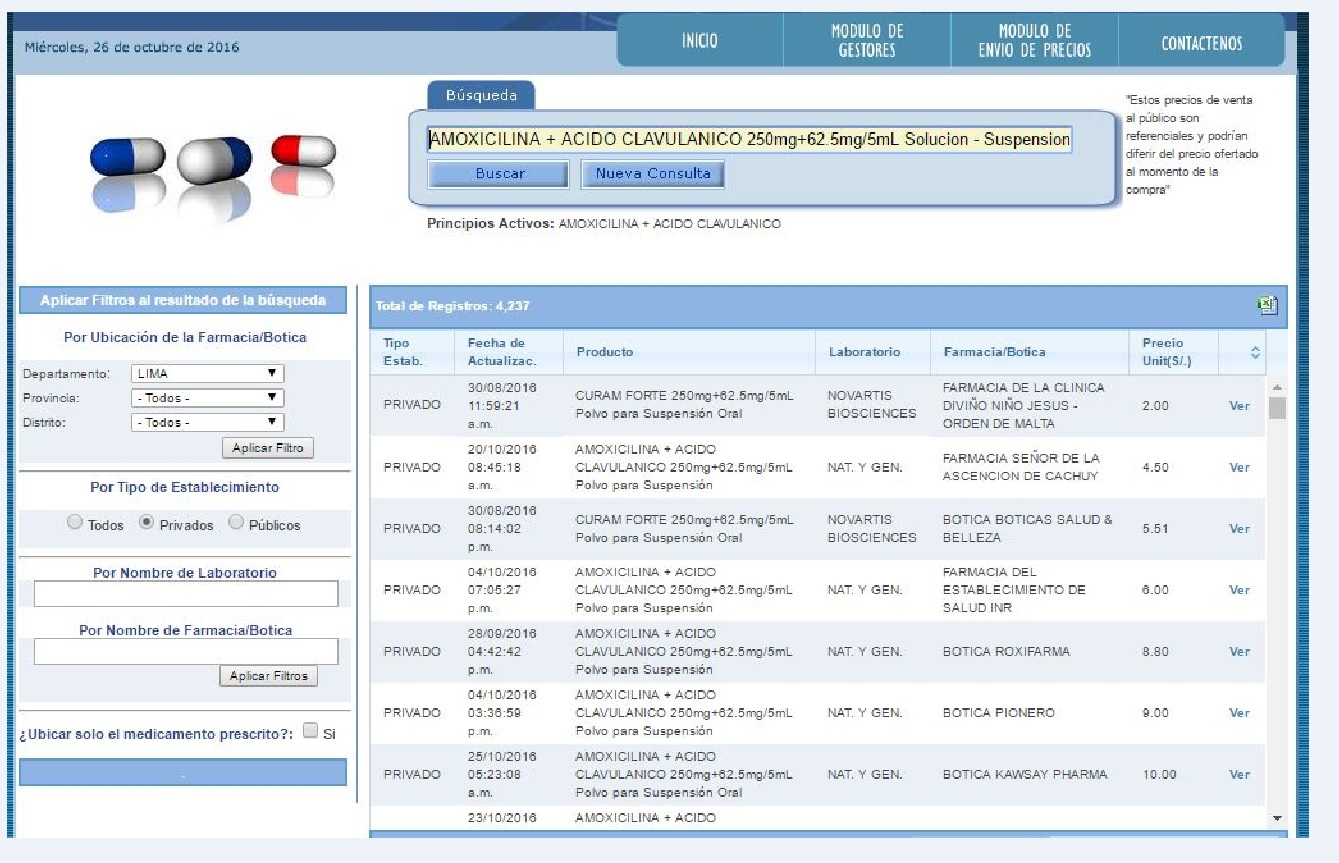Check the medicamento prescrito Si checkbox
This screenshot has width=1339, height=863.
[x=310, y=731]
